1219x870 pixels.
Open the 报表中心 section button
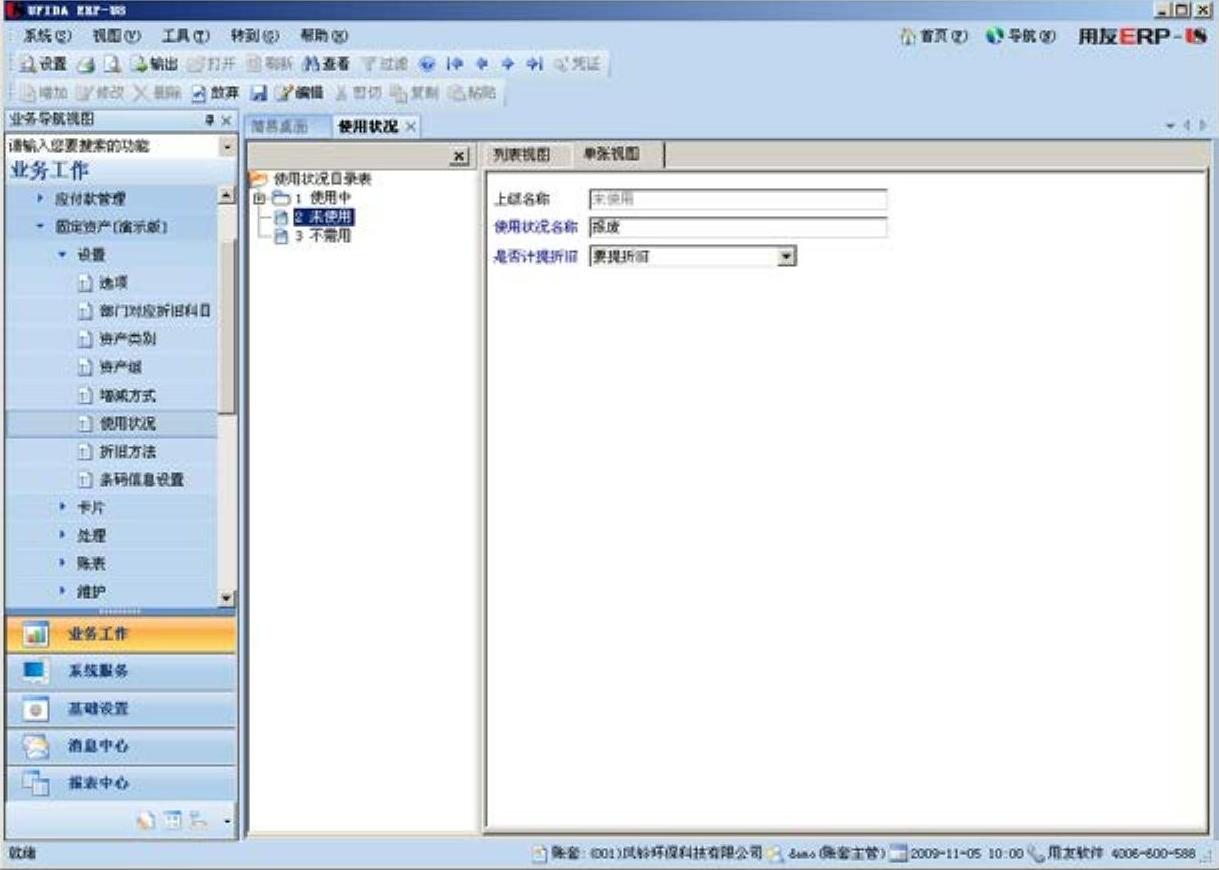click(120, 783)
